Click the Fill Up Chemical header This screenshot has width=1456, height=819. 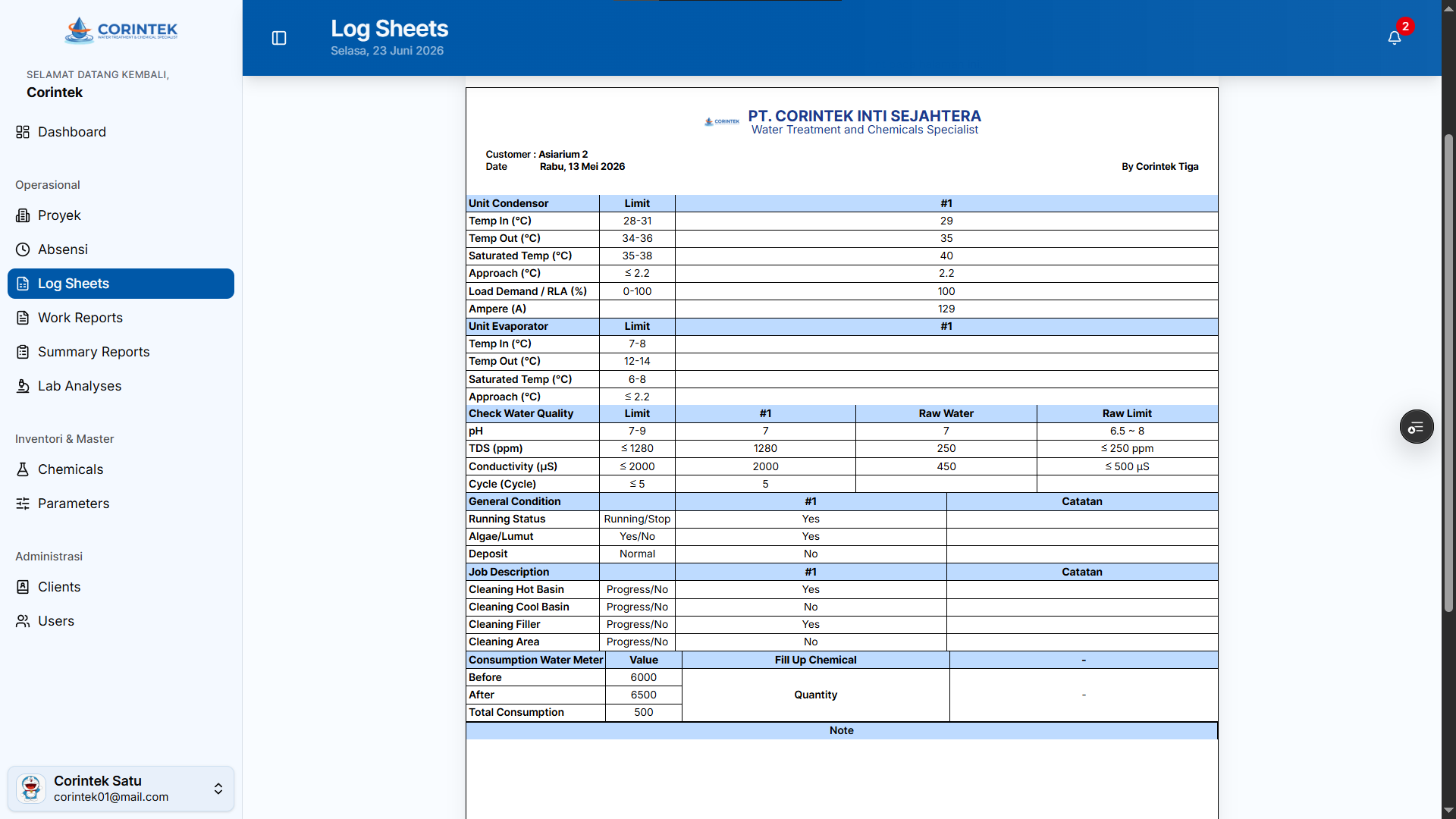[816, 660]
